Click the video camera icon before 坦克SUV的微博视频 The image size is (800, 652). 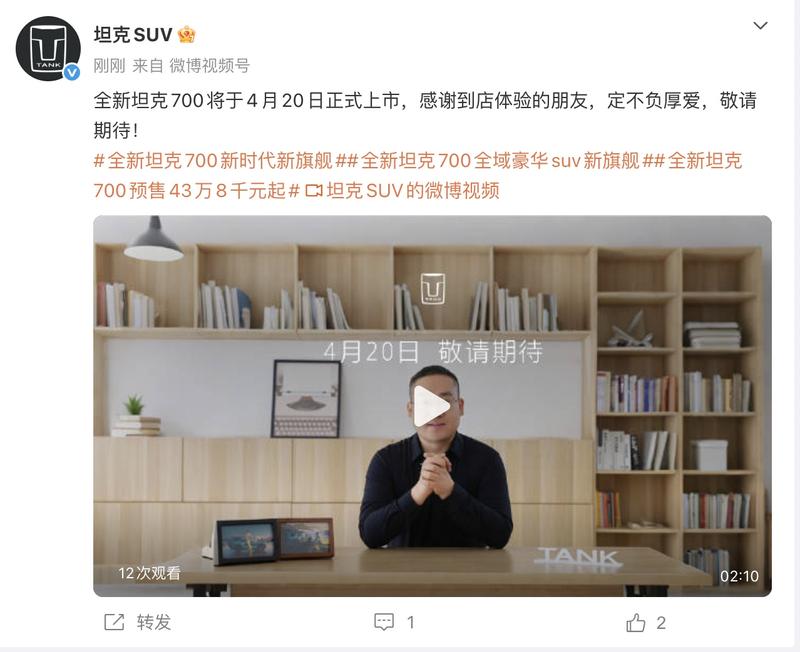(314, 191)
